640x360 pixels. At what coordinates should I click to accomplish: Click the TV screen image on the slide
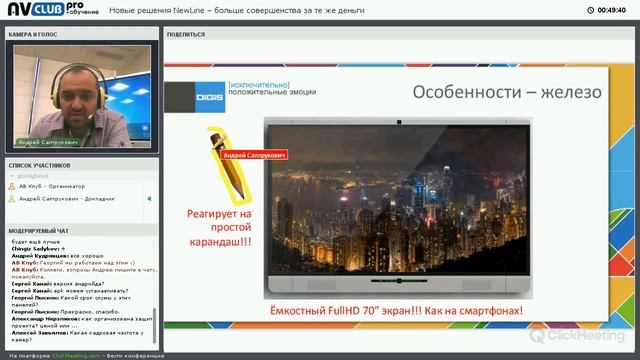(399, 200)
